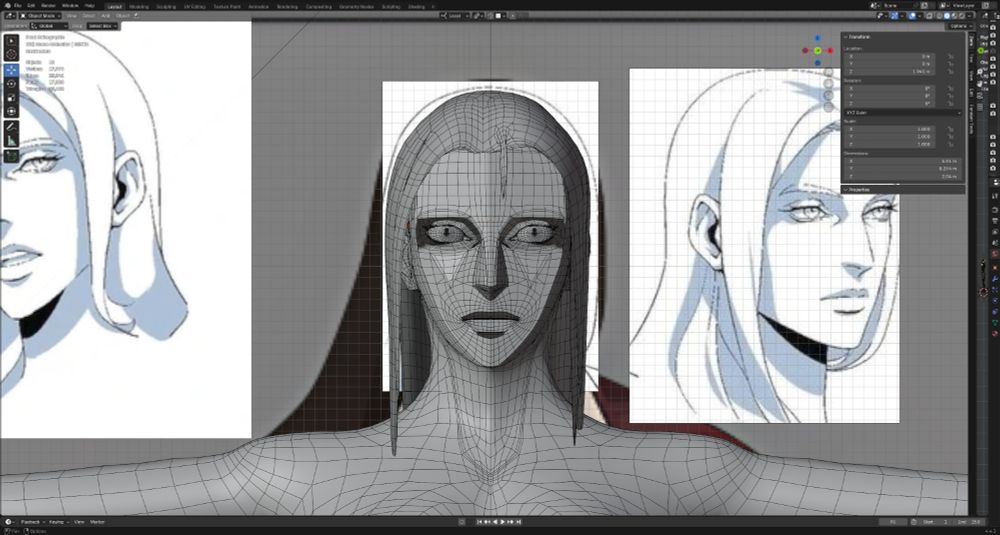Jump to timeline end frame
The height and width of the screenshot is (535, 1000).
pos(518,522)
